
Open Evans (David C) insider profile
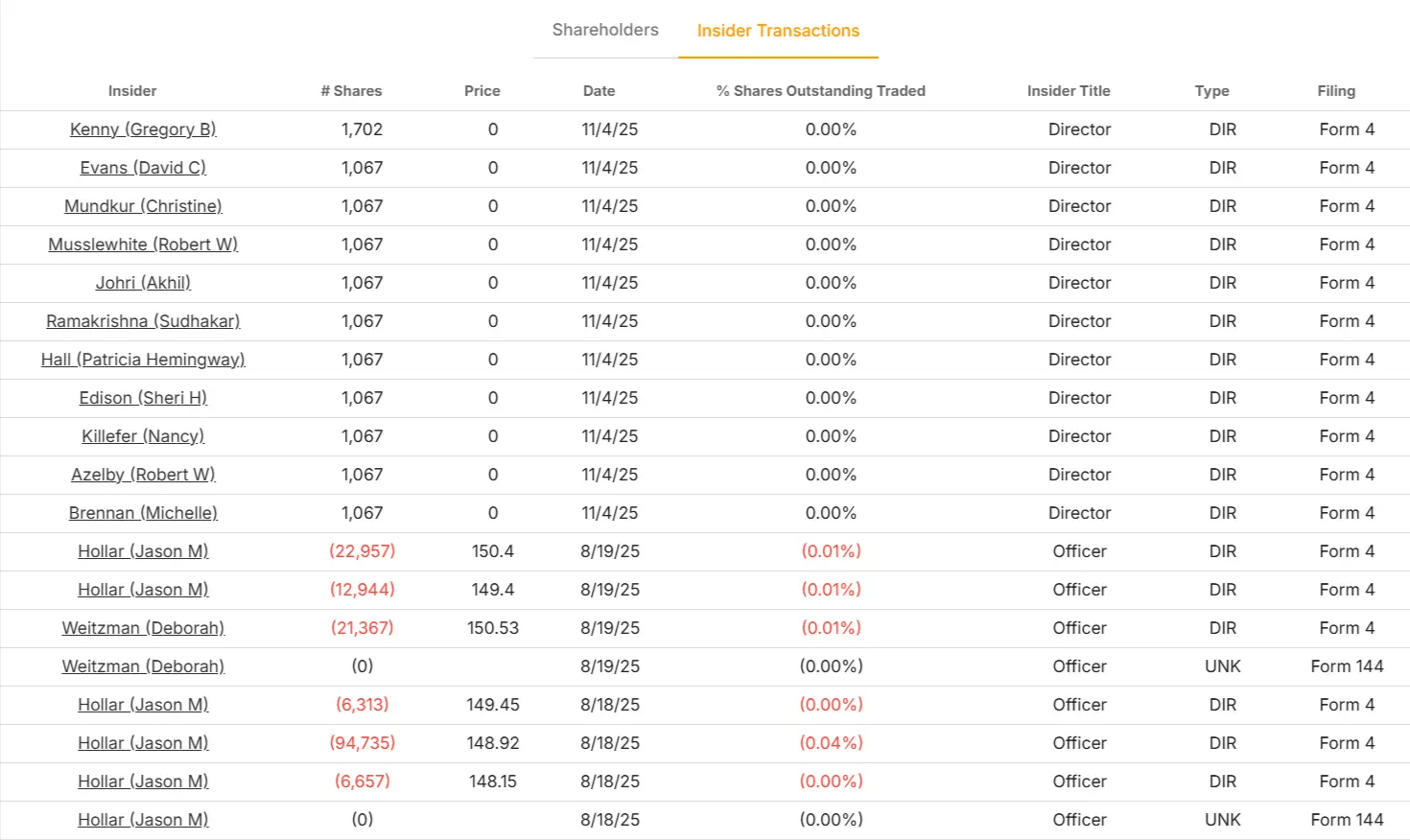coord(143,168)
